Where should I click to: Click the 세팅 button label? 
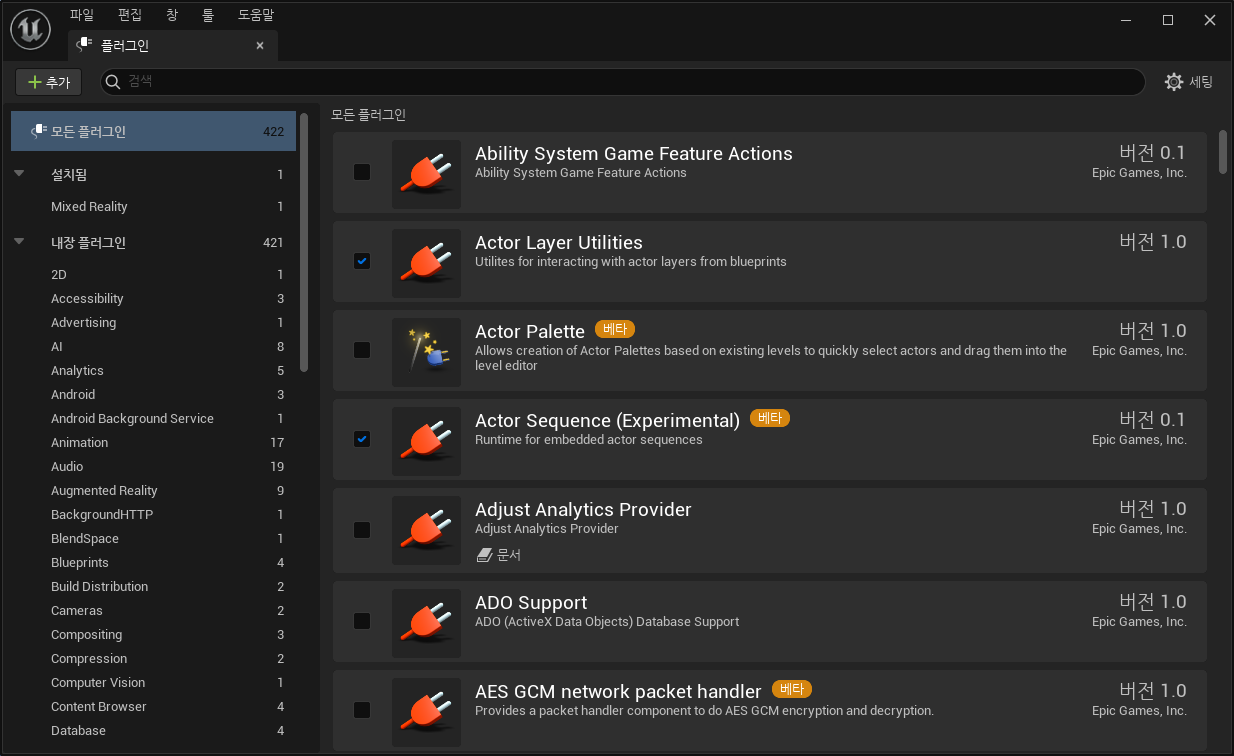1201,82
